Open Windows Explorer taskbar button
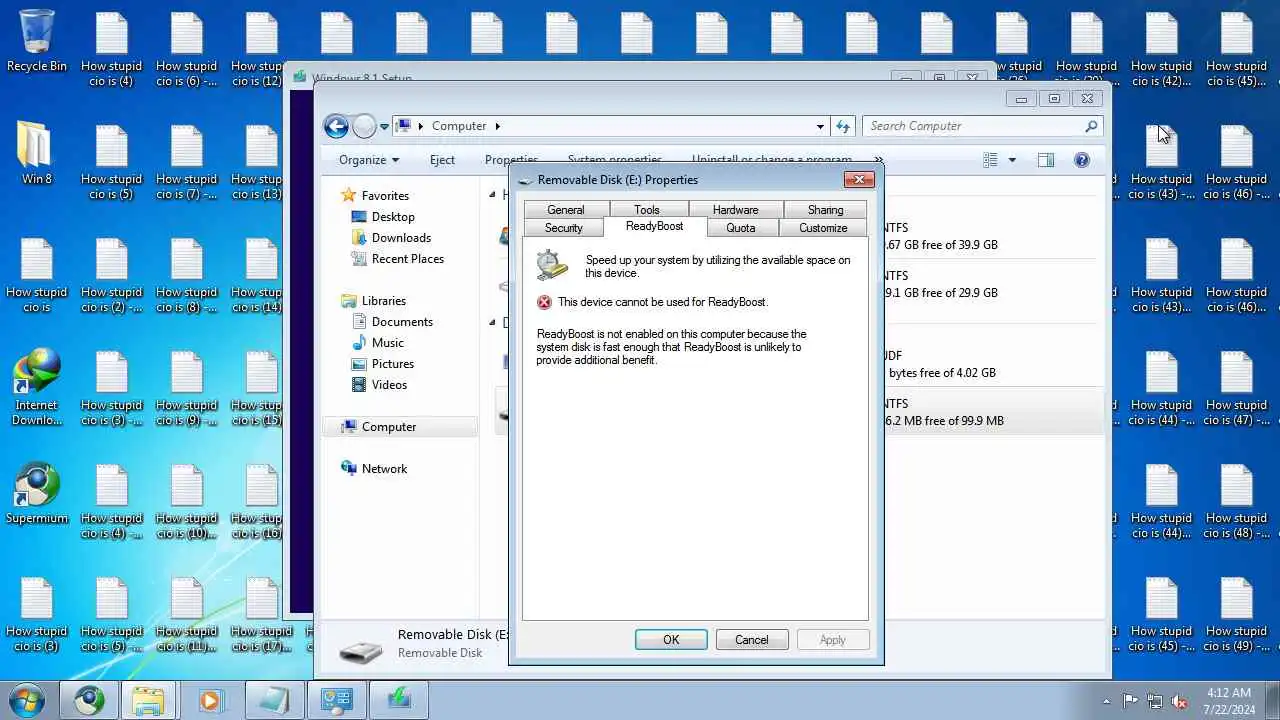1280x720 pixels. (148, 699)
